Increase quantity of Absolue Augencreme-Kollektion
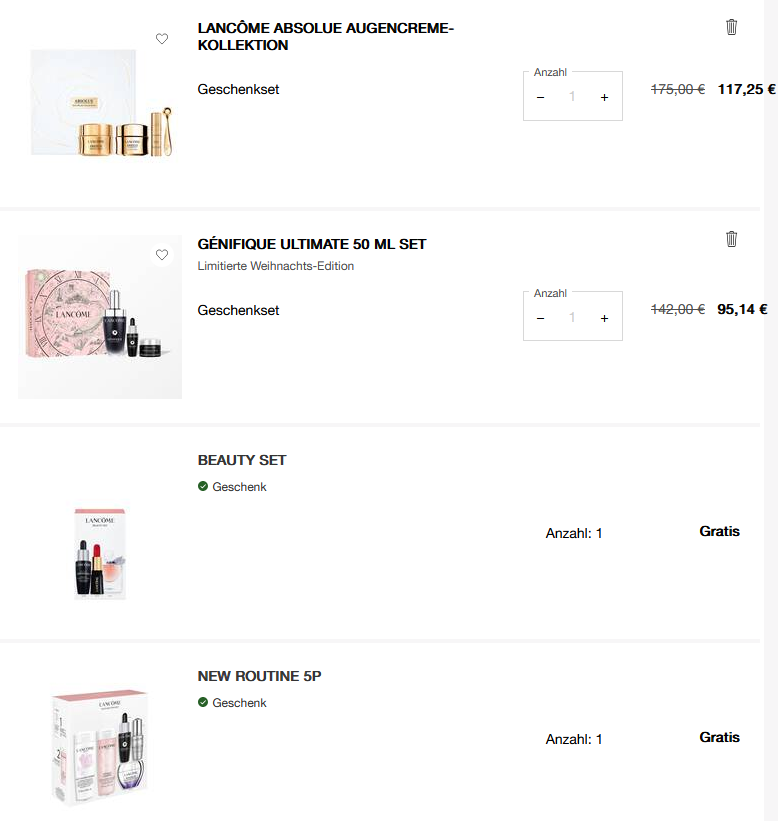This screenshot has height=821, width=778. [x=604, y=97]
